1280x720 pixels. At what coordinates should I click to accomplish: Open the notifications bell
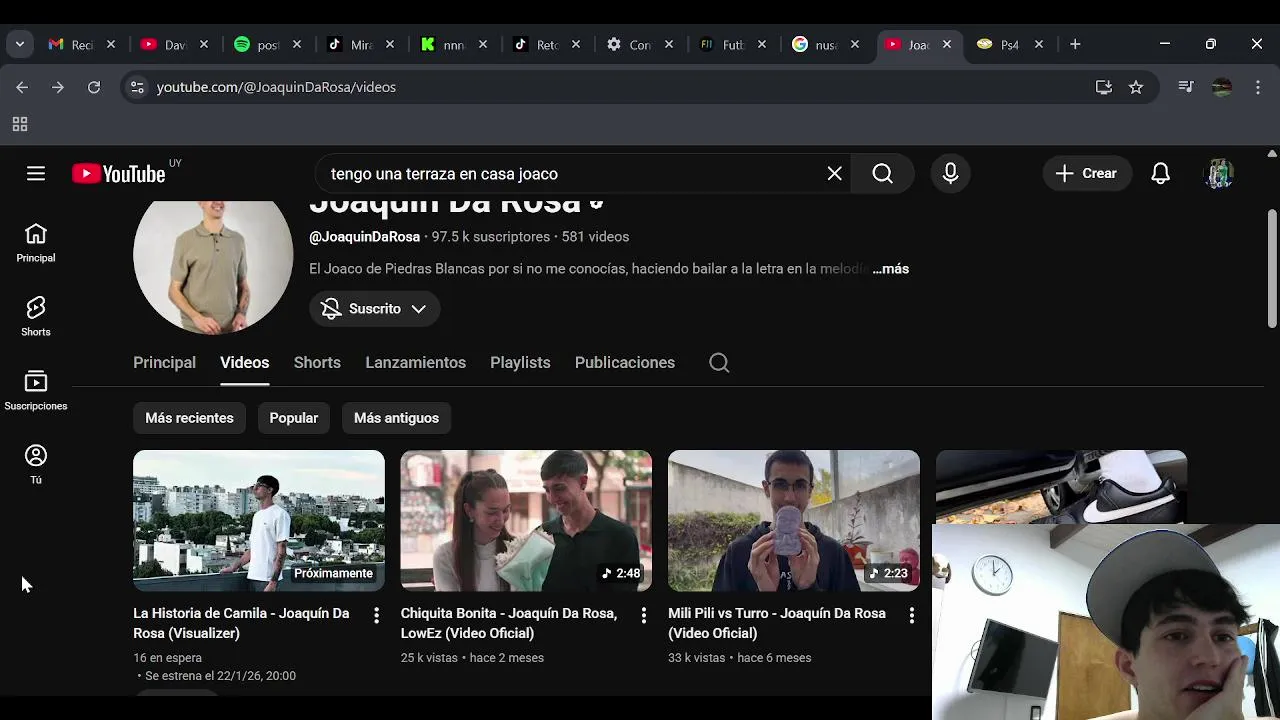pos(1160,174)
